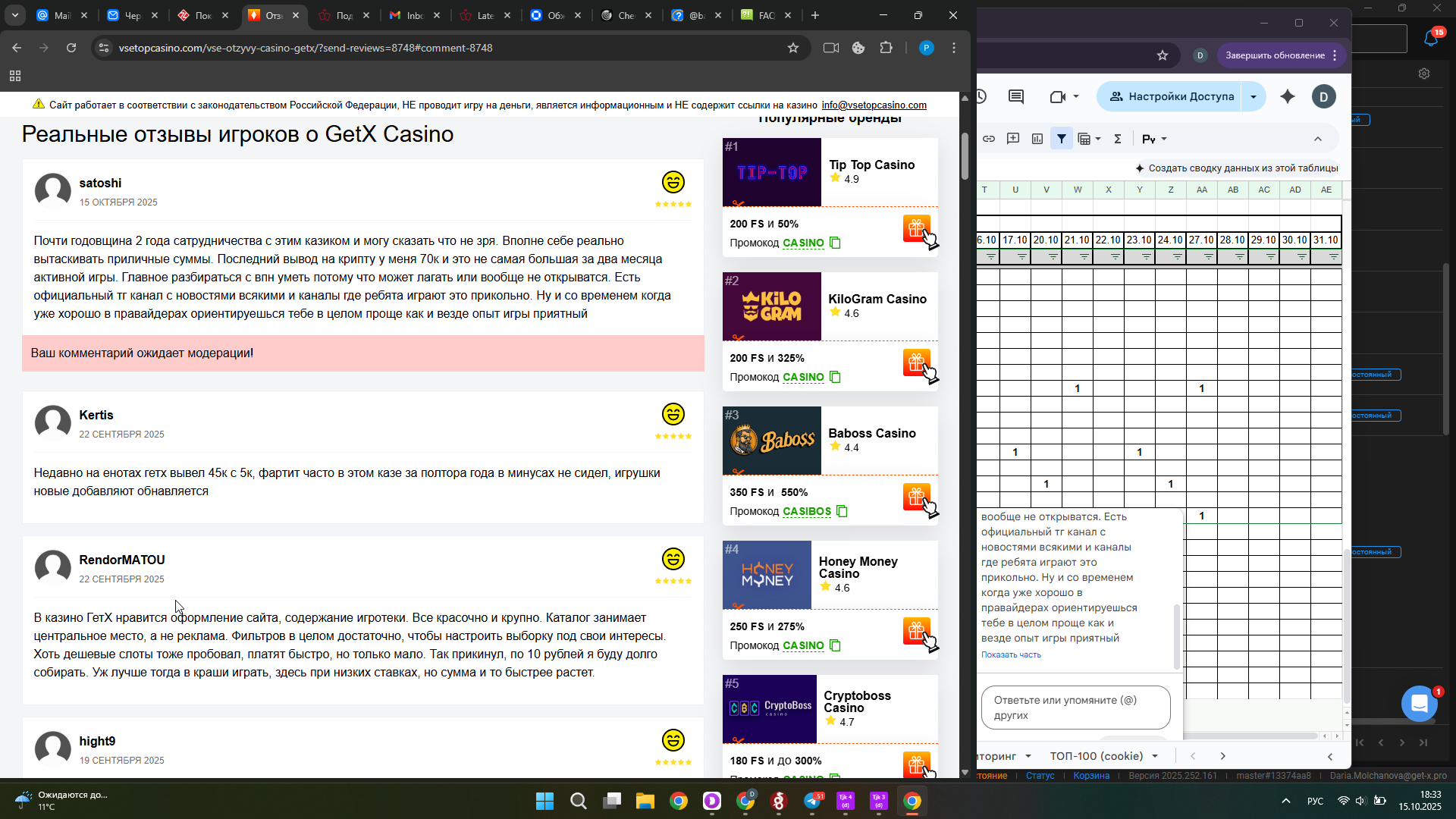Click the insert comment icon in Sheets toolbar
1456x819 pixels.
[x=1013, y=139]
